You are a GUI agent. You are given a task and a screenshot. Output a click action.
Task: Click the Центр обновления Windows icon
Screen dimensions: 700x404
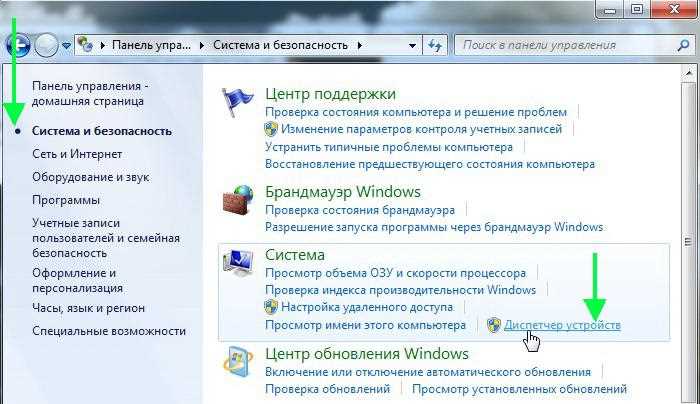tap(238, 362)
